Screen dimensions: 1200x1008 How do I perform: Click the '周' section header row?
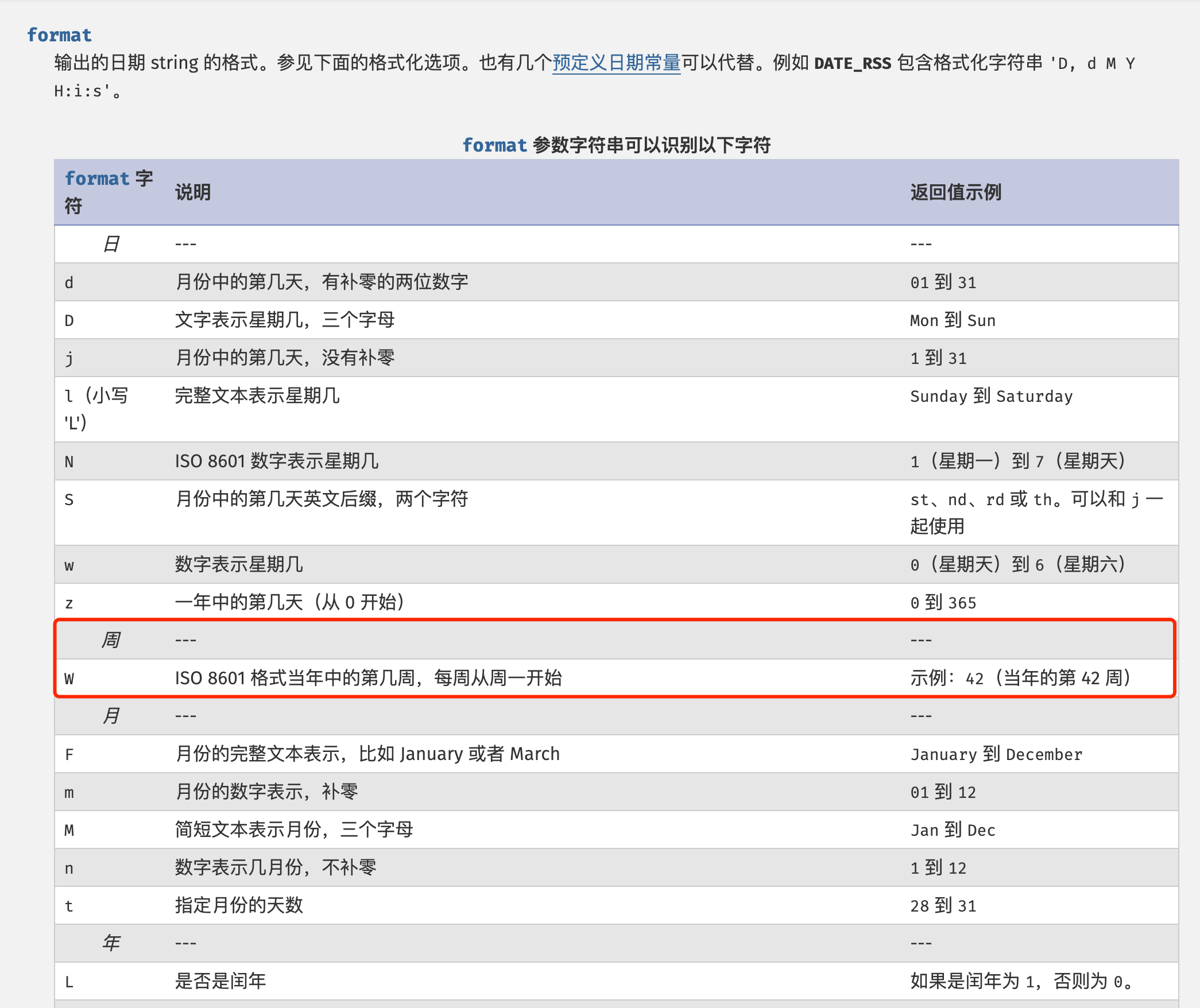[x=111, y=639]
